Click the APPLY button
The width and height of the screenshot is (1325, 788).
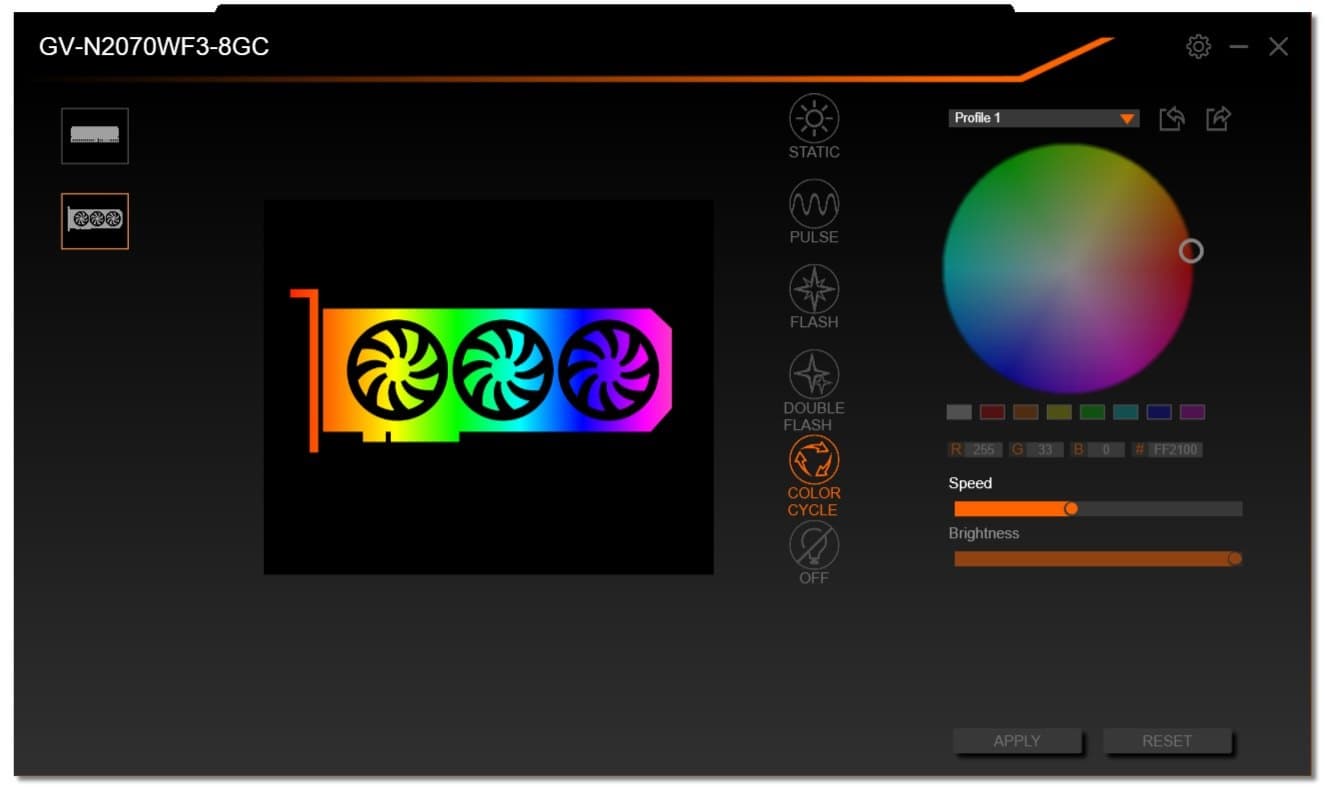tap(1017, 741)
